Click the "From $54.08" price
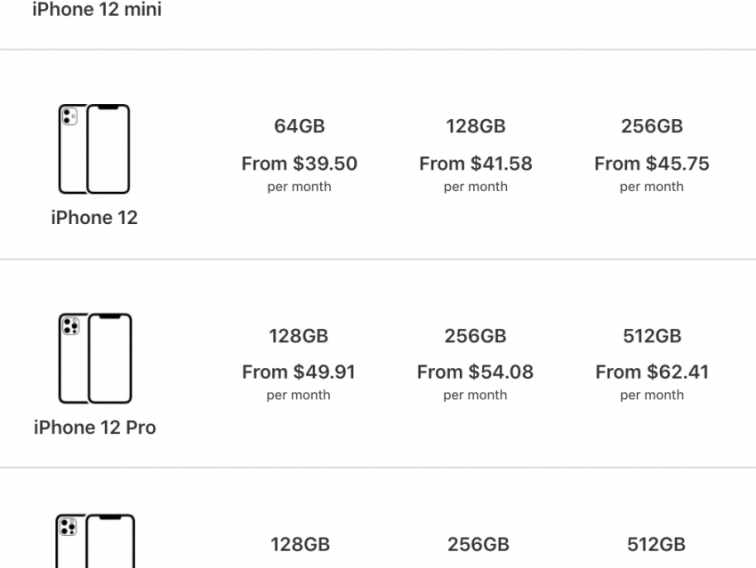The width and height of the screenshot is (756, 568). pyautogui.click(x=475, y=372)
